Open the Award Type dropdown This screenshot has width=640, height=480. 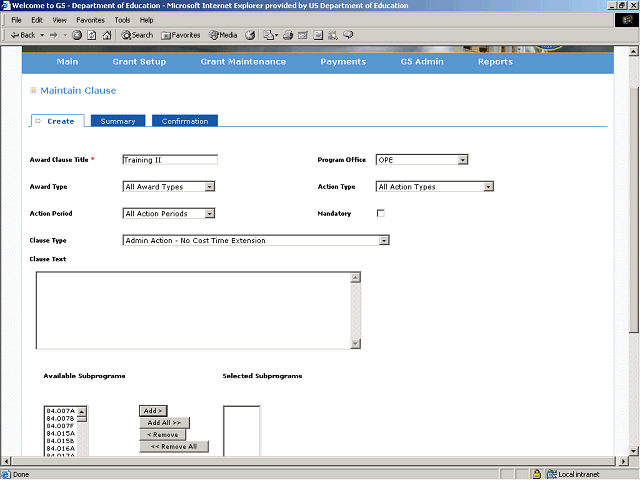click(x=169, y=187)
